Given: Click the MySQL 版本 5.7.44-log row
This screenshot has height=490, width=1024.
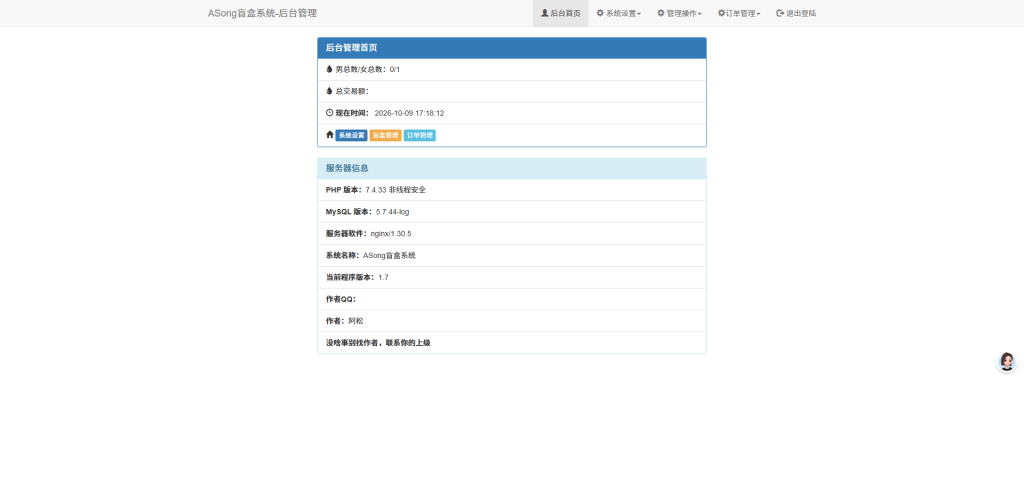Looking at the screenshot, I should [x=512, y=212].
